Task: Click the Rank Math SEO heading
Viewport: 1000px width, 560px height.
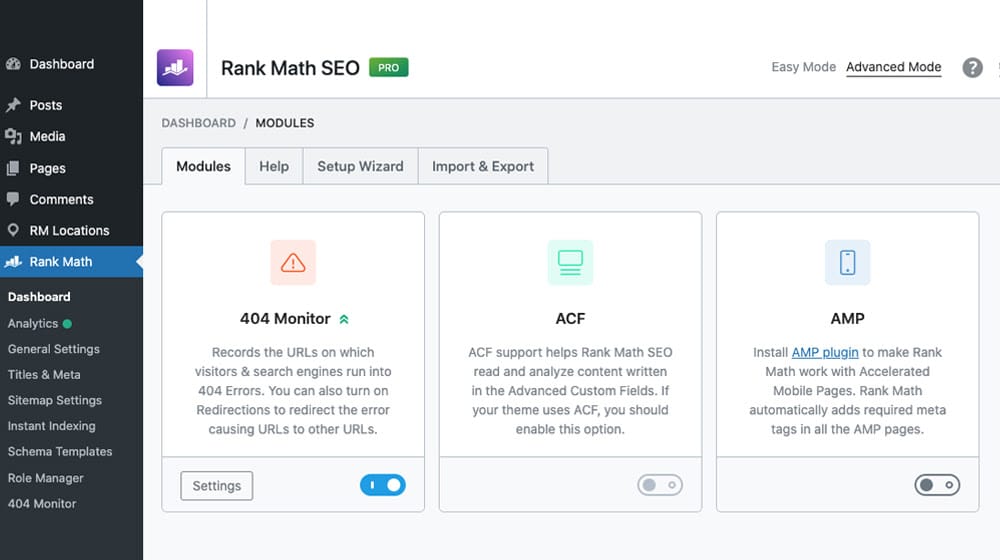Action: coord(290,68)
